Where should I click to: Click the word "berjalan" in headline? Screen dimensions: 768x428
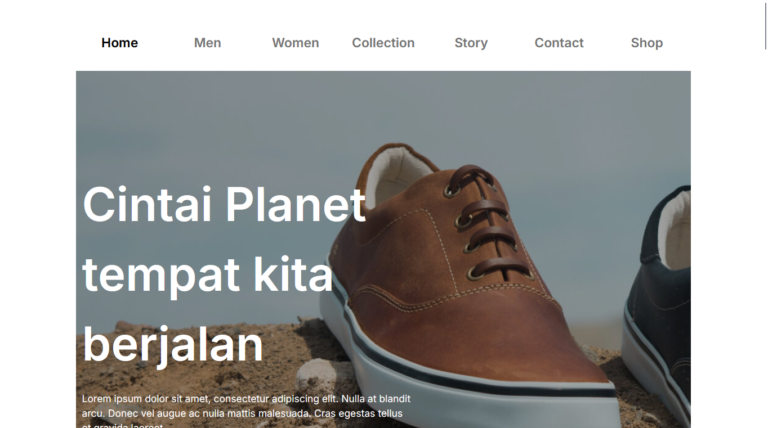click(x=173, y=345)
